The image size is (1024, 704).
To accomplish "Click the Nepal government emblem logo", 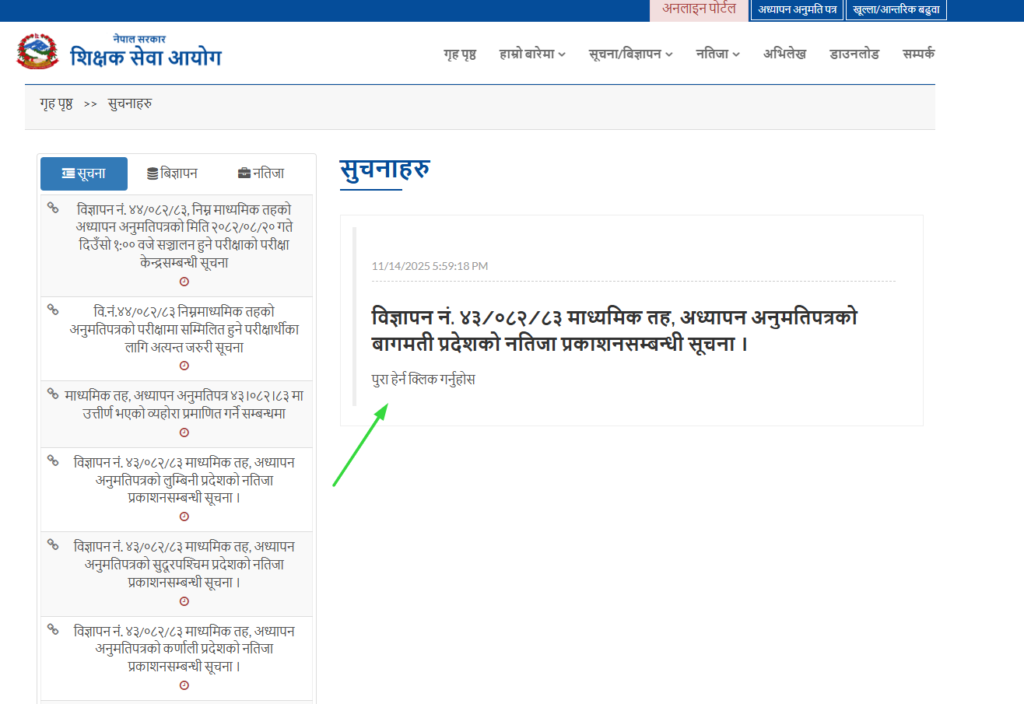I will (38, 52).
